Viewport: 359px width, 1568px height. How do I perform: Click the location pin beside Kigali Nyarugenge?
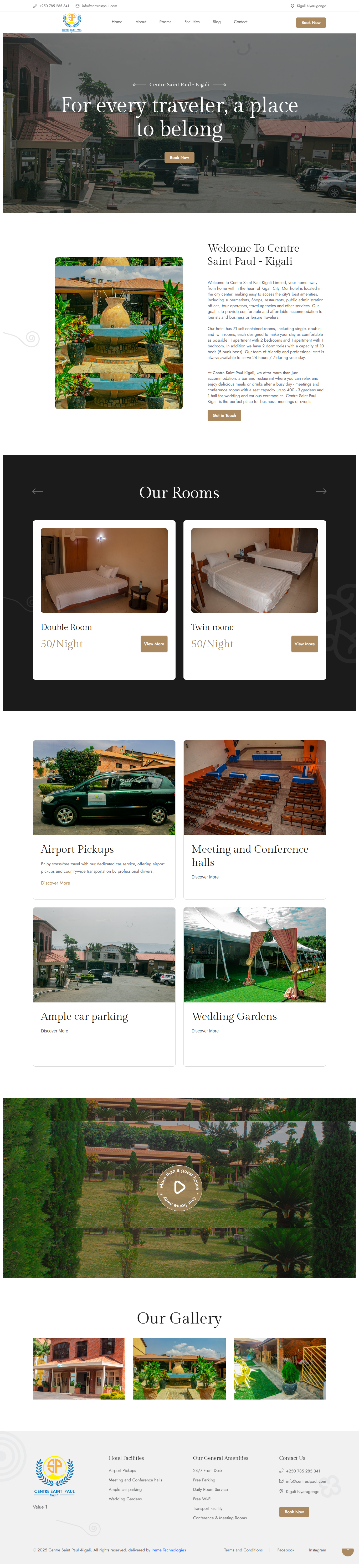click(292, 6)
